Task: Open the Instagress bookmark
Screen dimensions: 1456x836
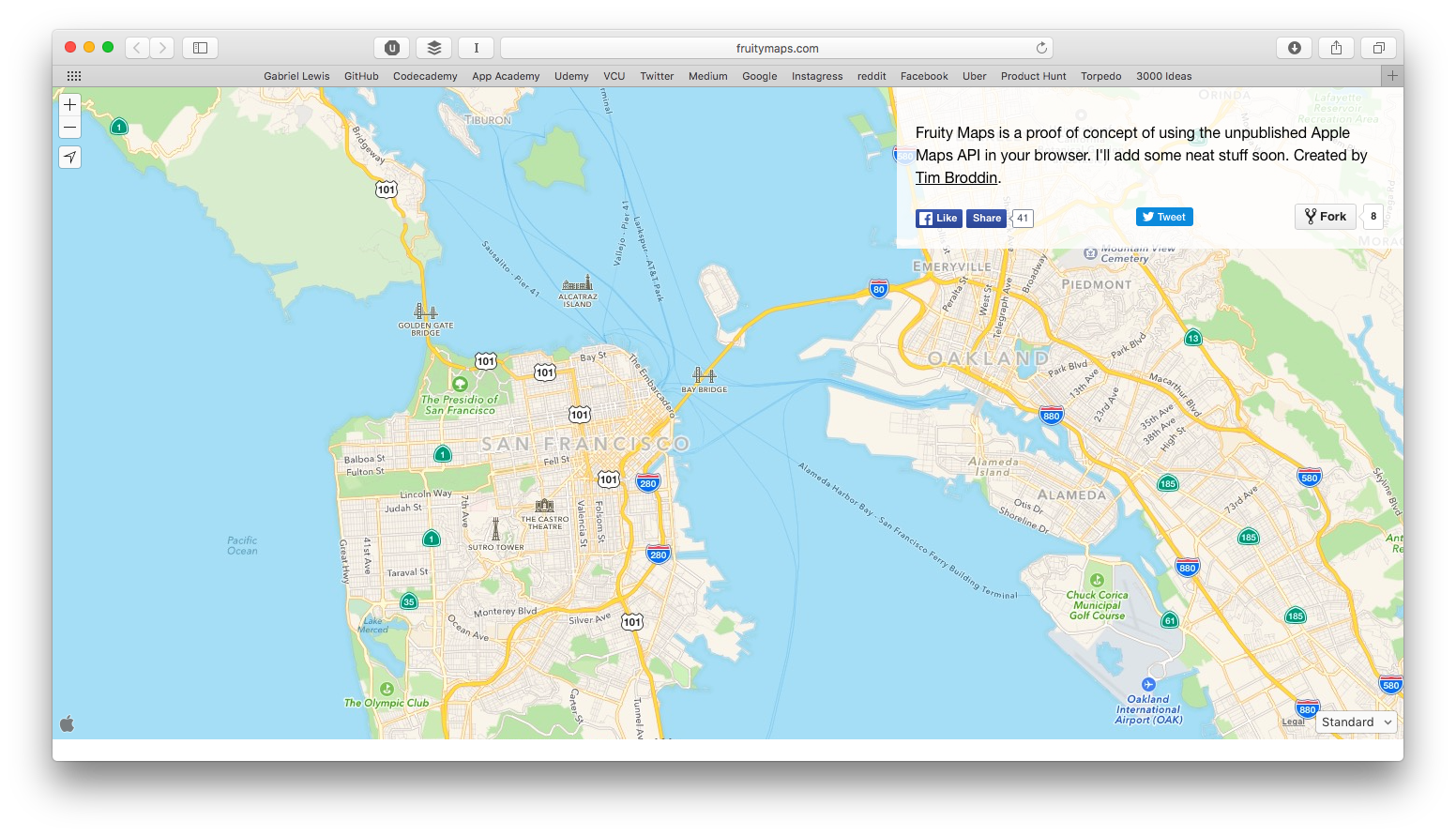Action: coord(817,76)
